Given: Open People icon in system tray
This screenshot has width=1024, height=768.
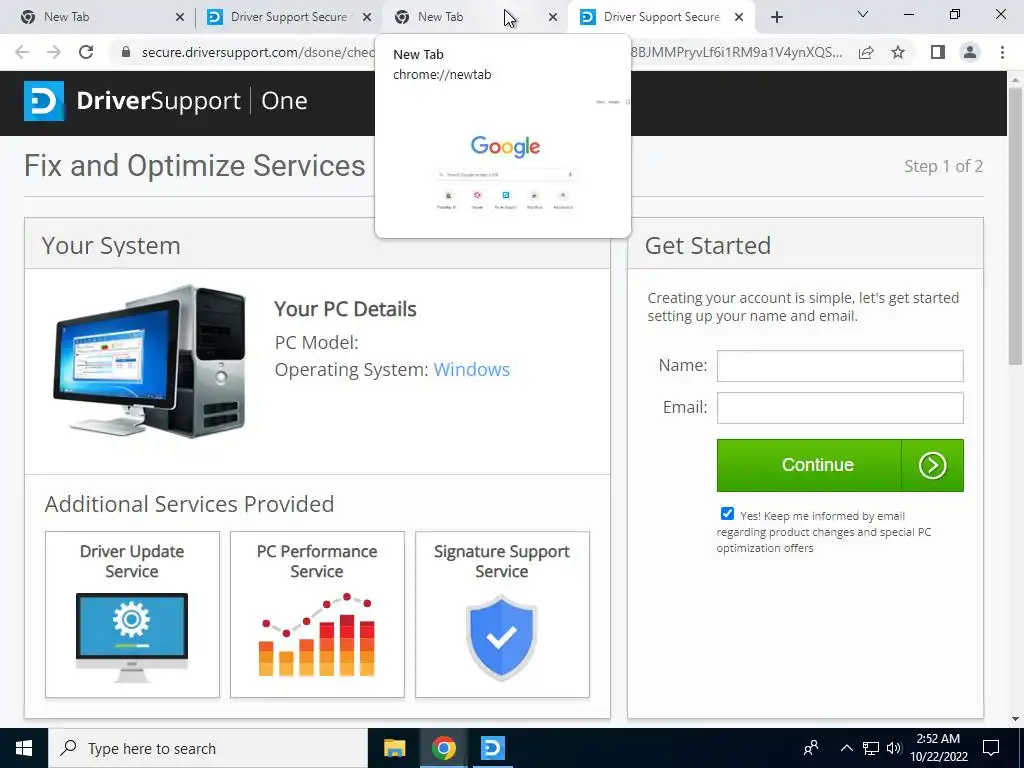Looking at the screenshot, I should tap(811, 748).
